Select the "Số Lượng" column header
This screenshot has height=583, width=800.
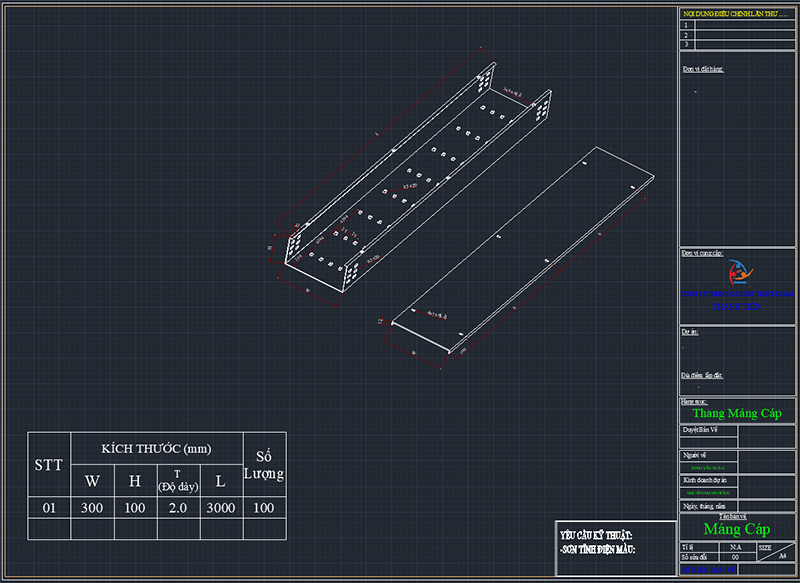263,465
